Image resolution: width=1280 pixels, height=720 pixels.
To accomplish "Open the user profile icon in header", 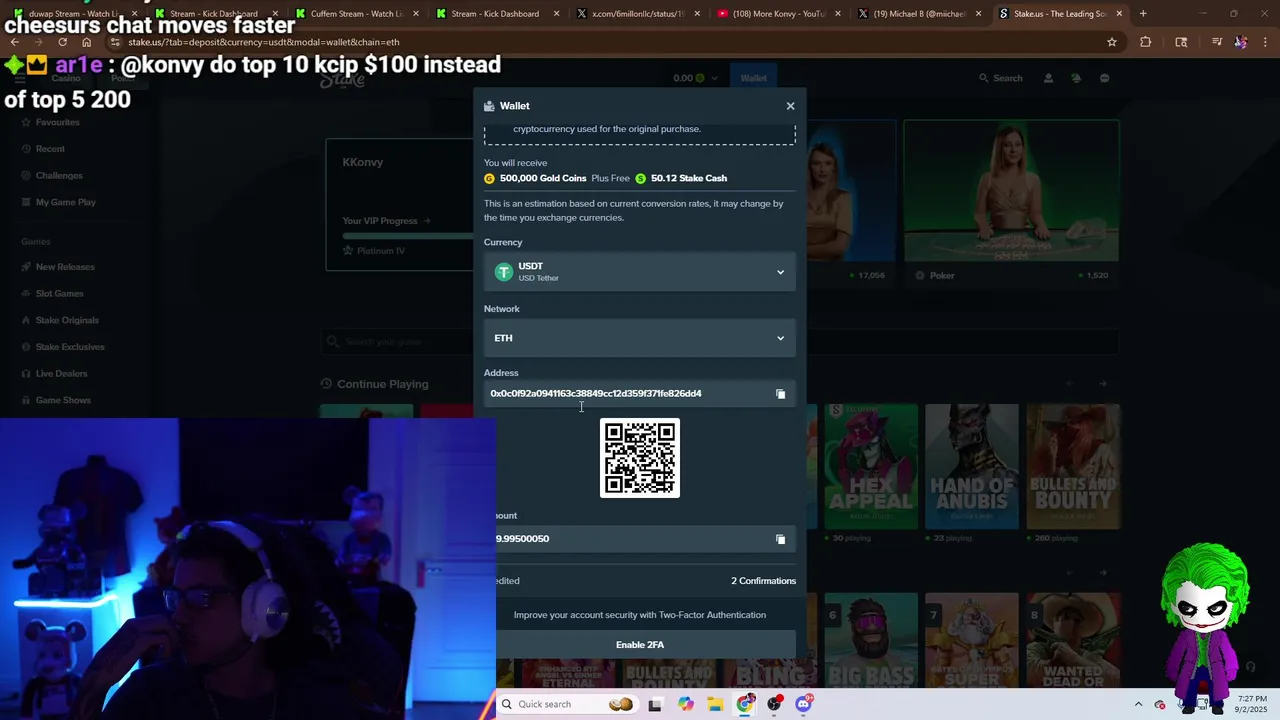I will click(1048, 78).
